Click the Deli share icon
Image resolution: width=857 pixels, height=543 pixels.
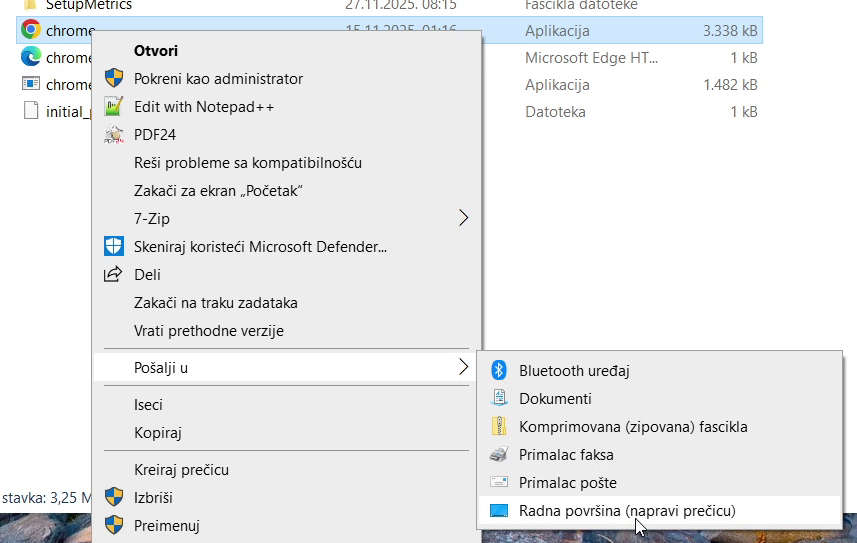(114, 274)
